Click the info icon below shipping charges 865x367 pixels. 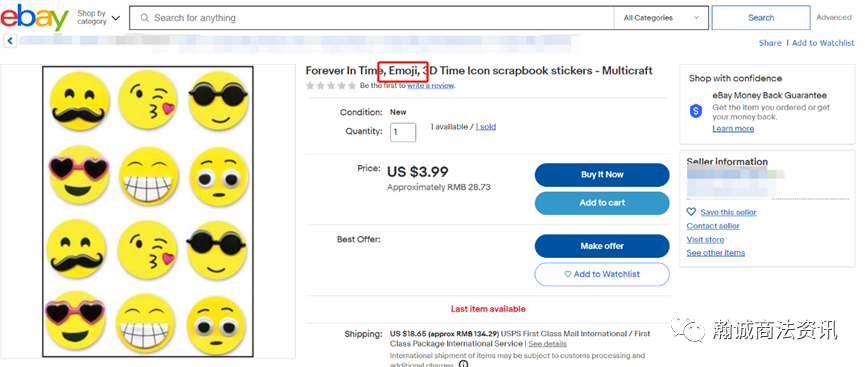point(463,364)
